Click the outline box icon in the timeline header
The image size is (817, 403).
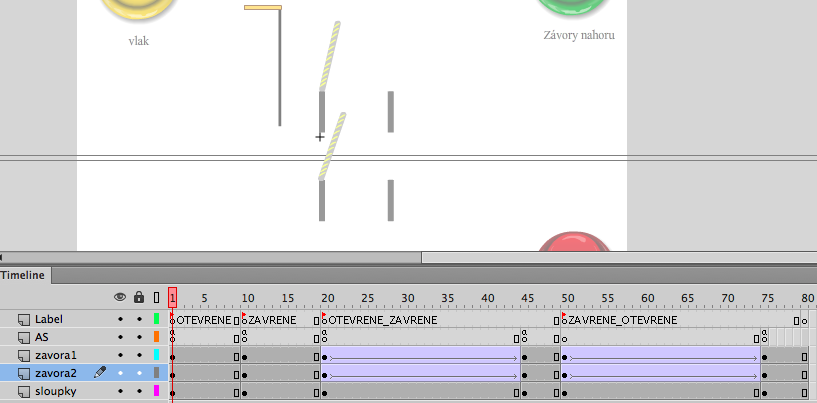click(x=156, y=298)
